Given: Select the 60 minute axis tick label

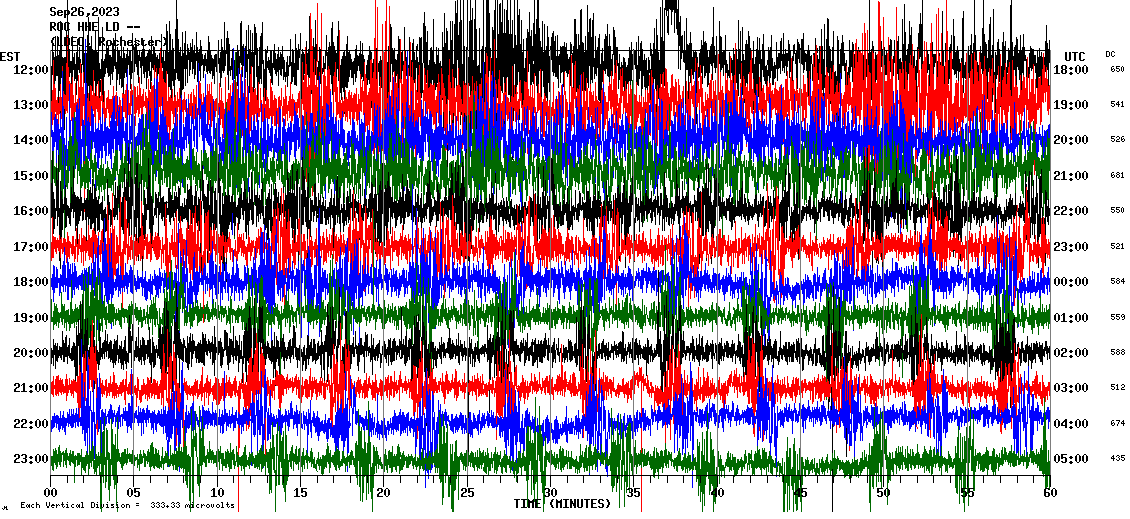Looking at the screenshot, I should [x=1049, y=493].
